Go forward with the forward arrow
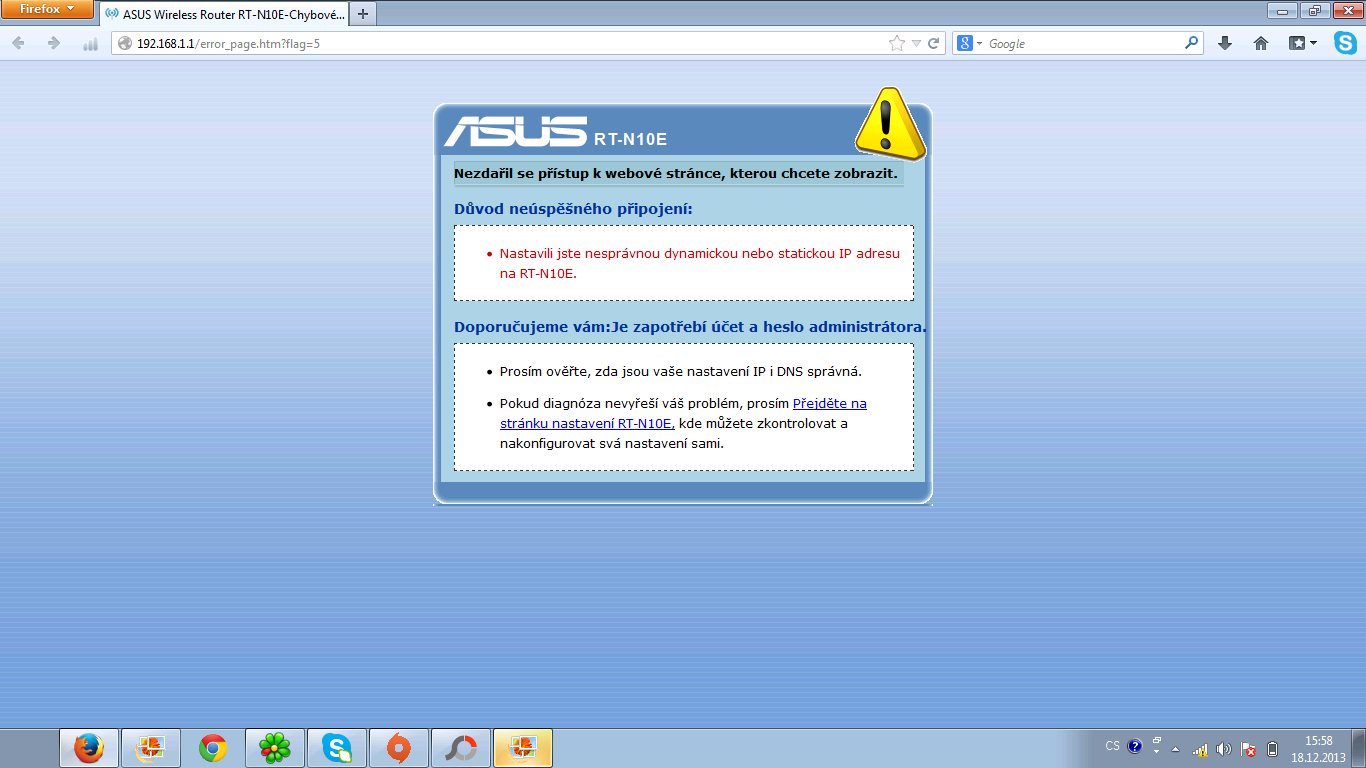 [54, 44]
